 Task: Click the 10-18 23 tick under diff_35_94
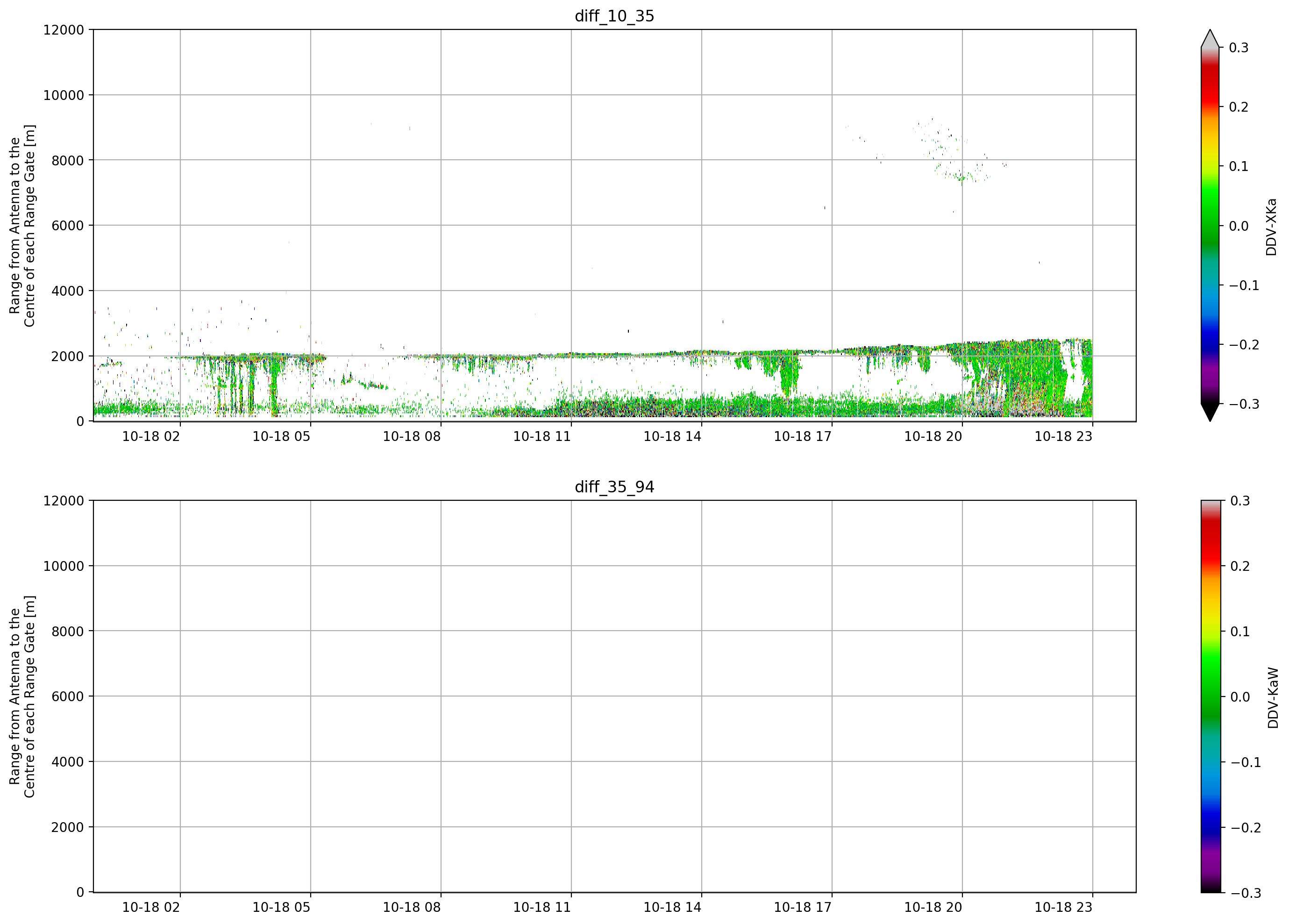1063,908
